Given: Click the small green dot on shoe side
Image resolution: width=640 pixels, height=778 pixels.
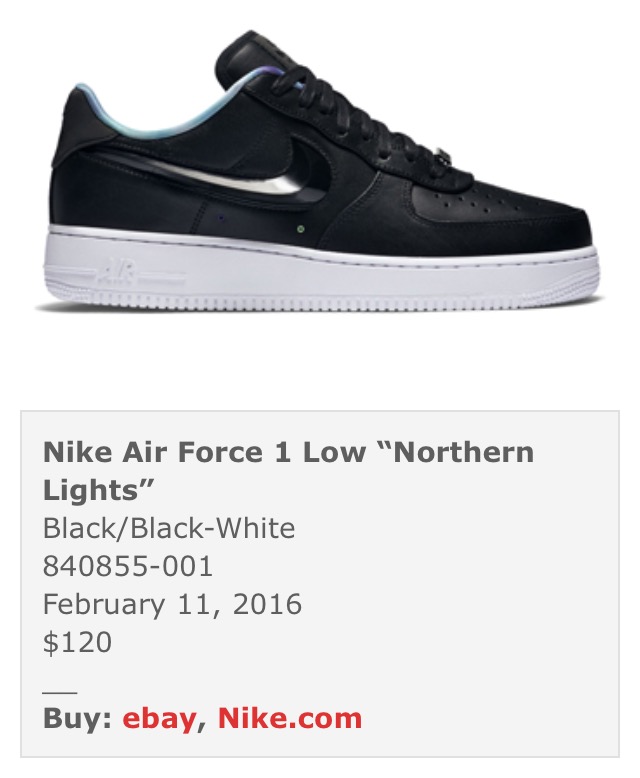Looking at the screenshot, I should pos(300,229).
